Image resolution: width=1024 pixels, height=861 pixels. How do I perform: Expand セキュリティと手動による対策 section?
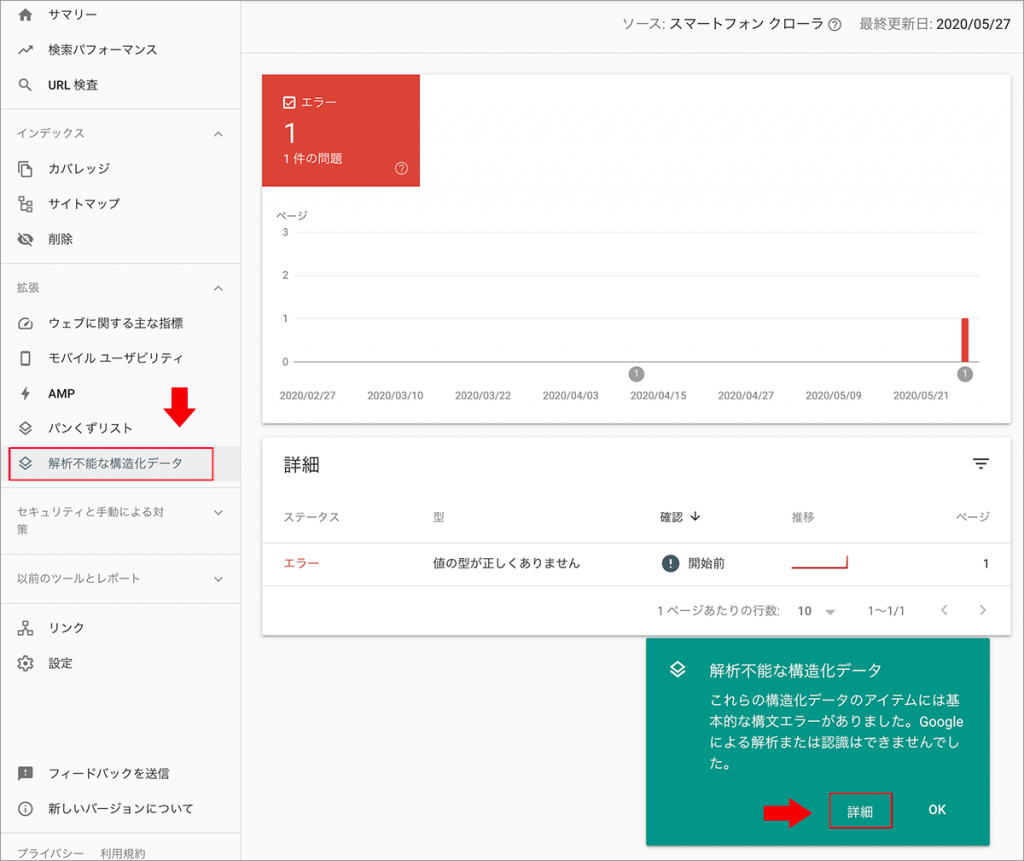pos(218,512)
